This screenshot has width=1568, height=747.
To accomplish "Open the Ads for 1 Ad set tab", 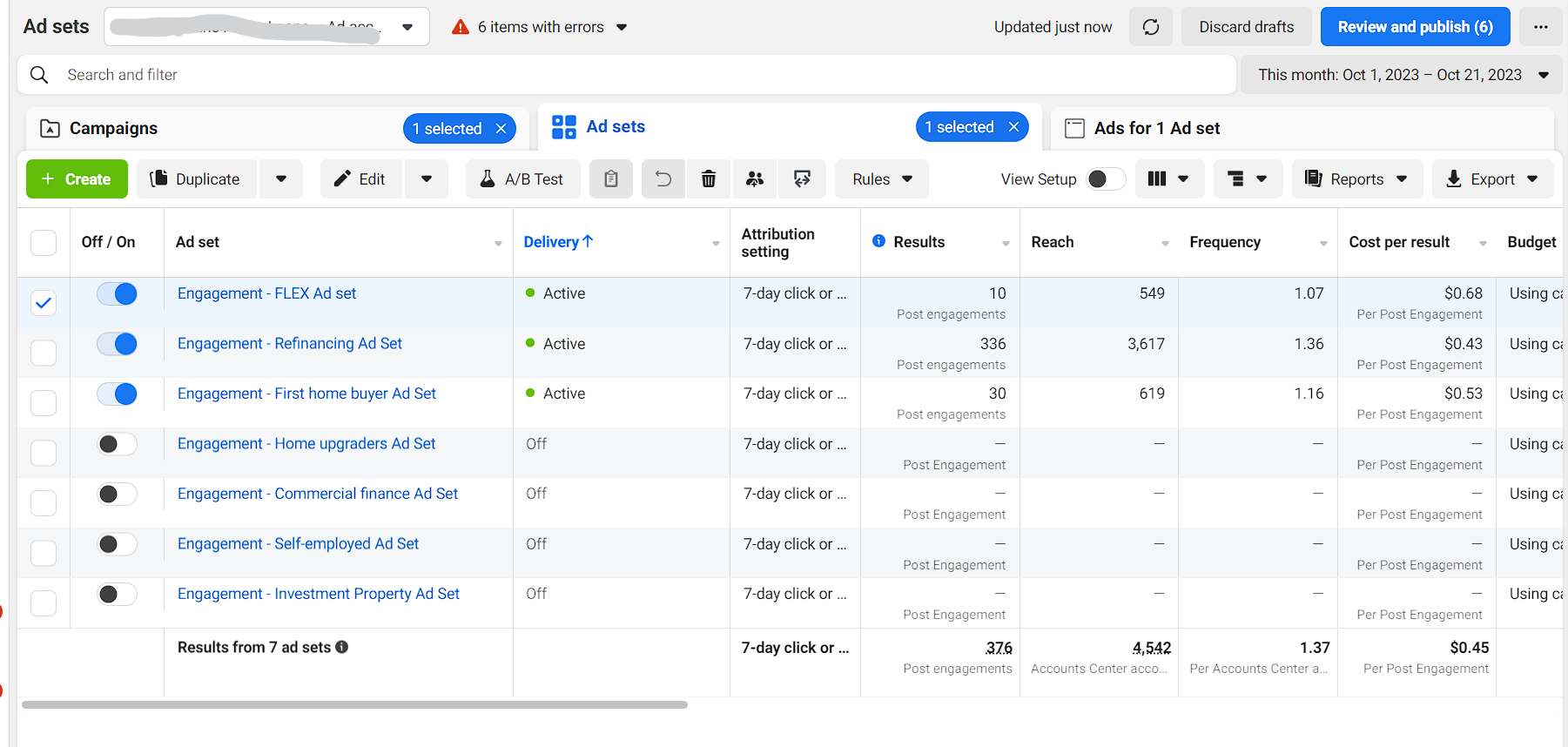I will 1156,129.
